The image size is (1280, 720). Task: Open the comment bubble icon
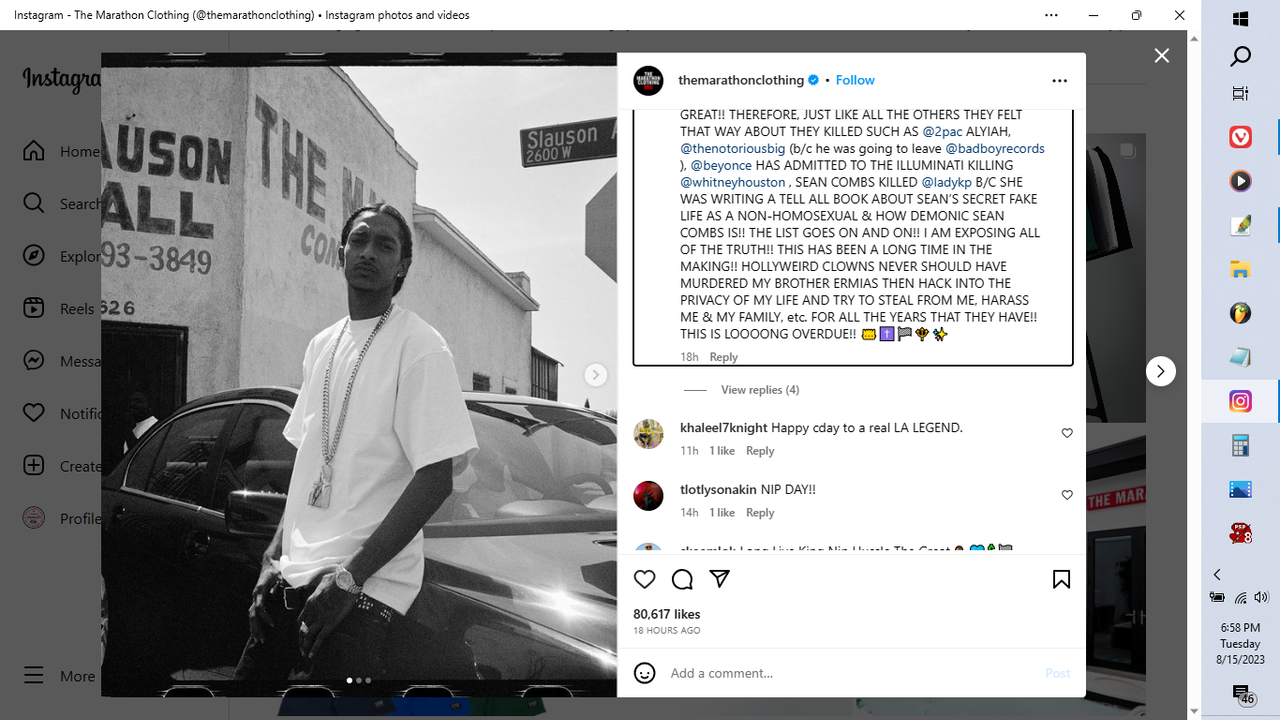click(682, 579)
